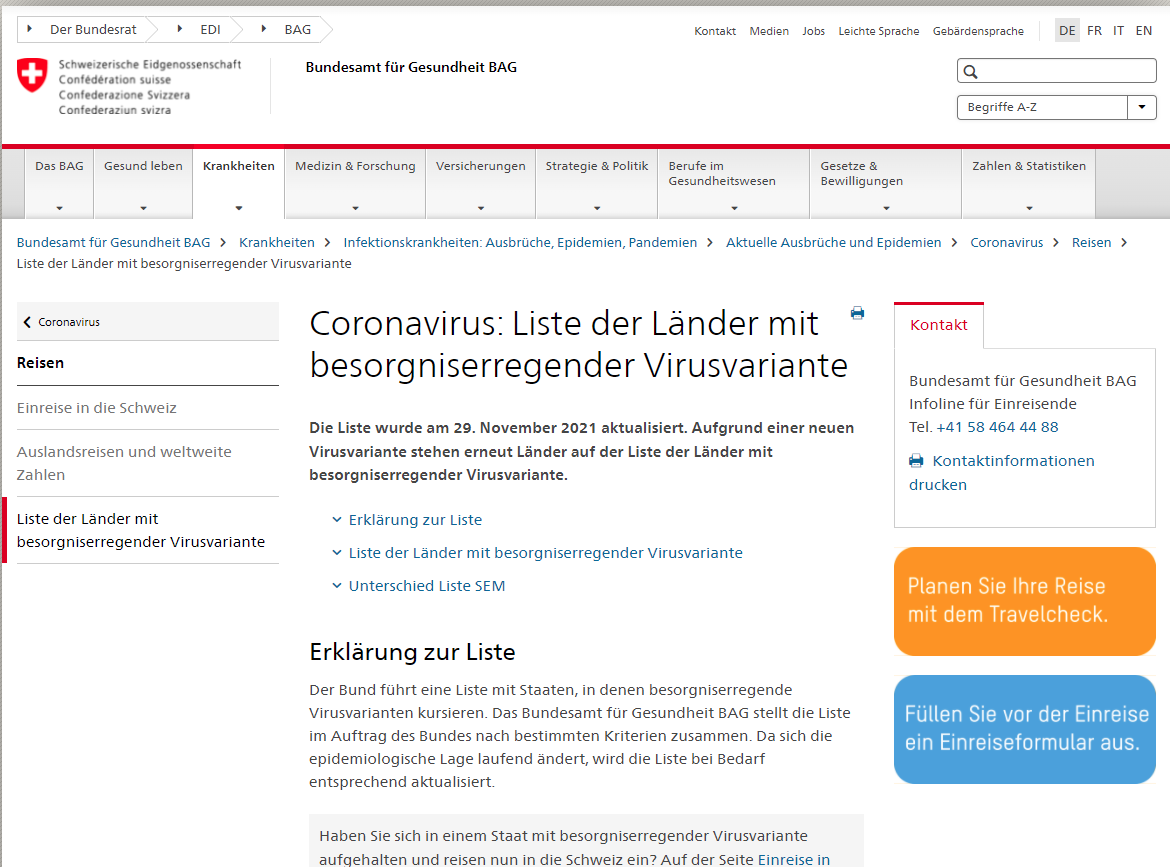Click the print page icon beside the headline

[857, 313]
